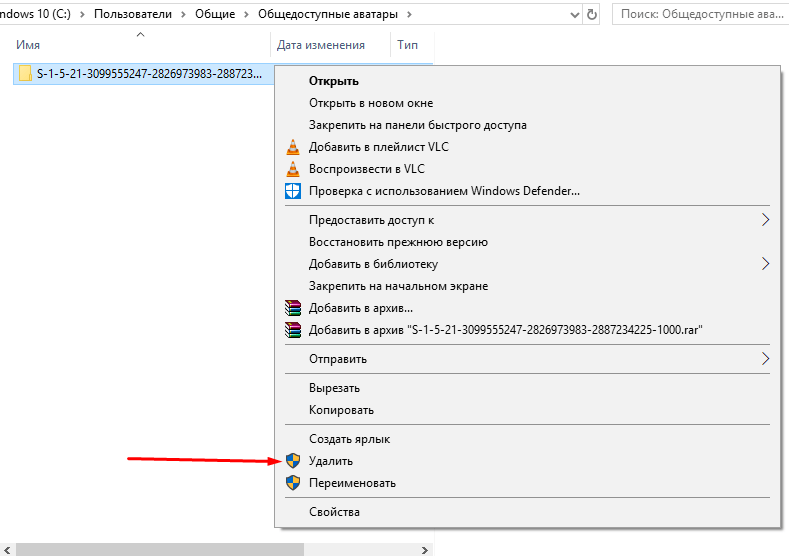Choose 'Восстановить прежнюю версию'
This screenshot has width=789, height=556.
coord(398,242)
